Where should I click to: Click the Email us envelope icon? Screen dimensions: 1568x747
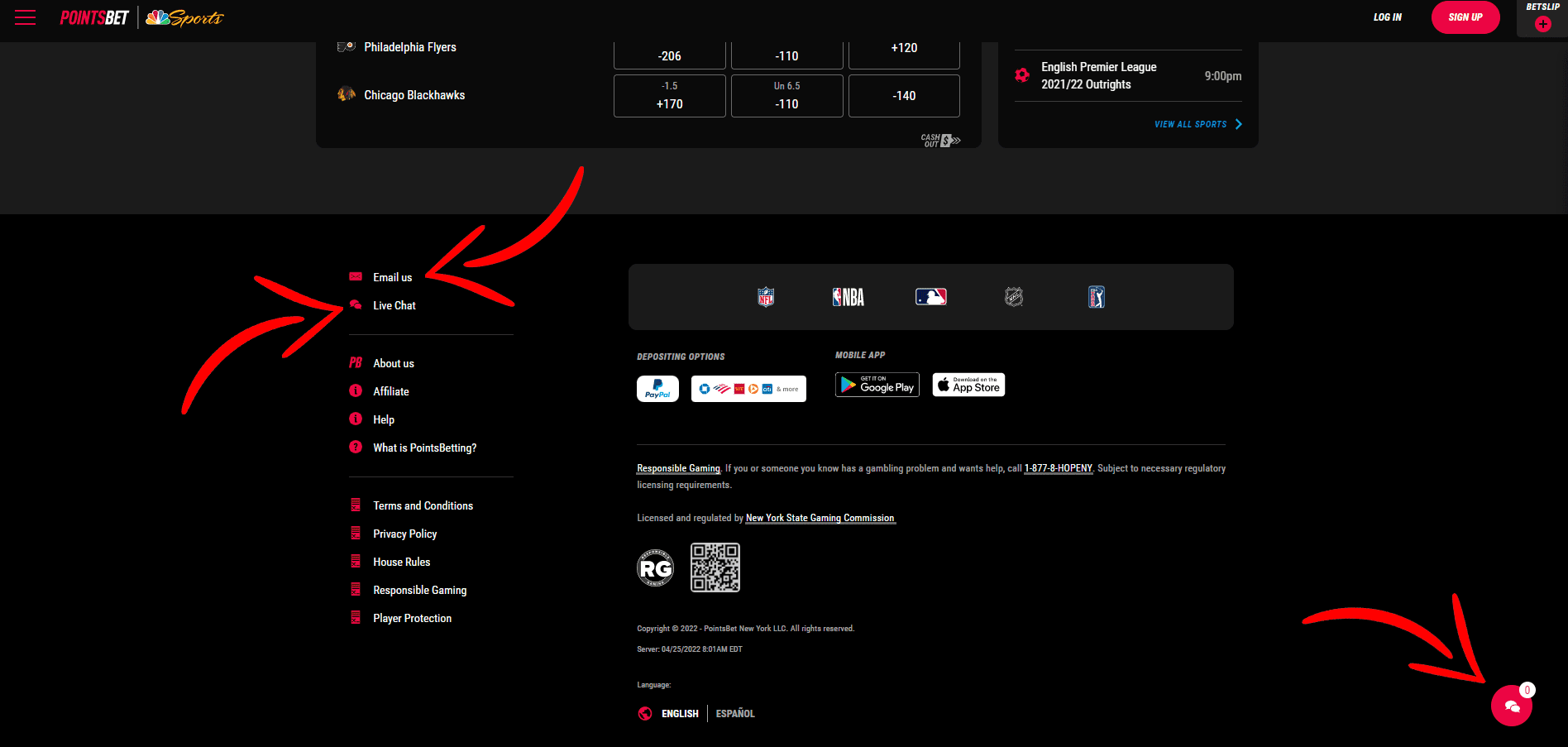coord(356,276)
